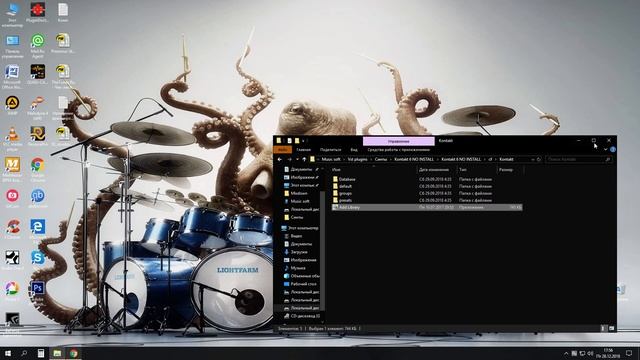Click Синты in the address bar path
The image size is (640, 360).
[381, 159]
